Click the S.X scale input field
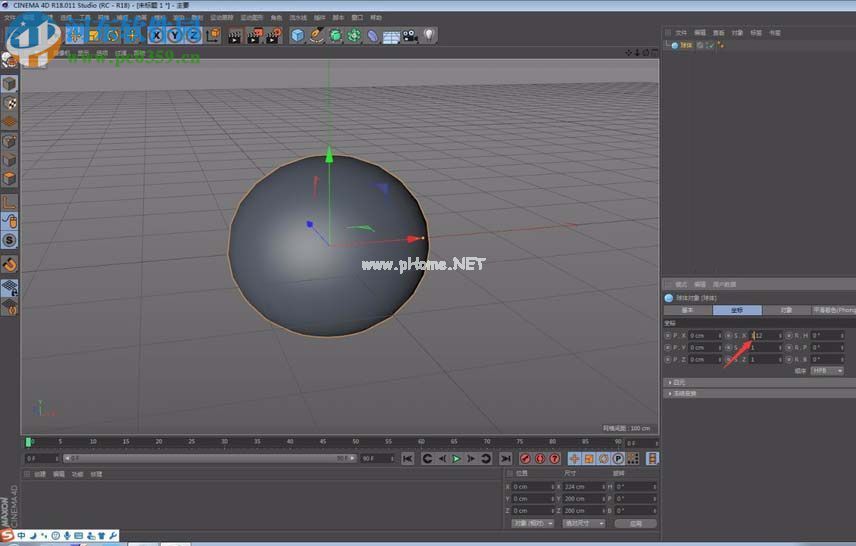The height and width of the screenshot is (546, 856). click(x=768, y=335)
